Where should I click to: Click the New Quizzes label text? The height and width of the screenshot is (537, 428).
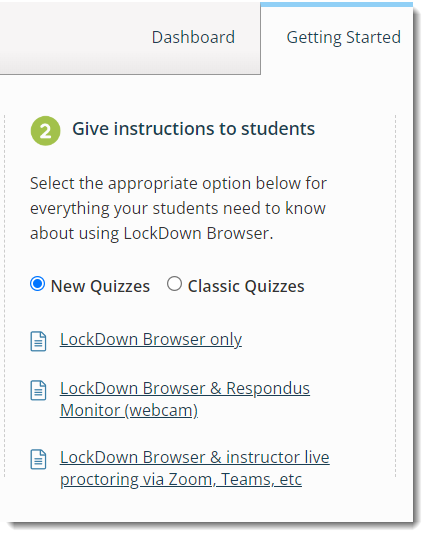pyautogui.click(x=100, y=286)
